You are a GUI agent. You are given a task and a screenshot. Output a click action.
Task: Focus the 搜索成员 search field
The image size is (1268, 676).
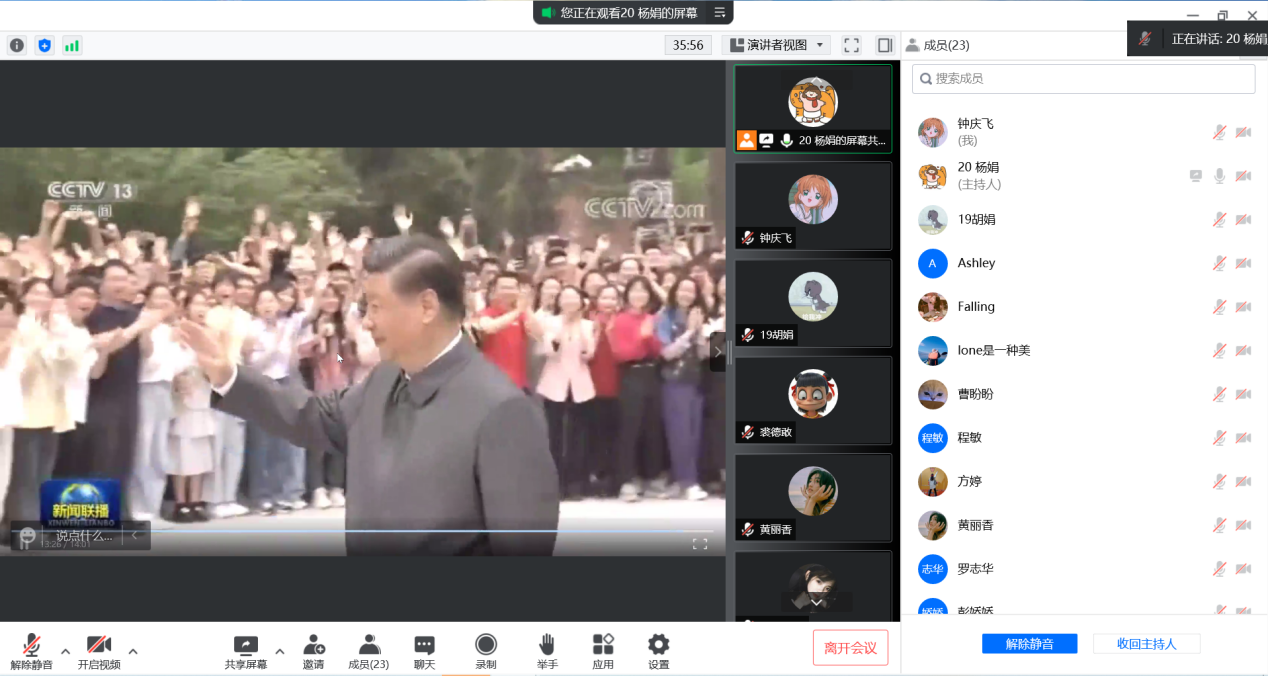(1083, 79)
